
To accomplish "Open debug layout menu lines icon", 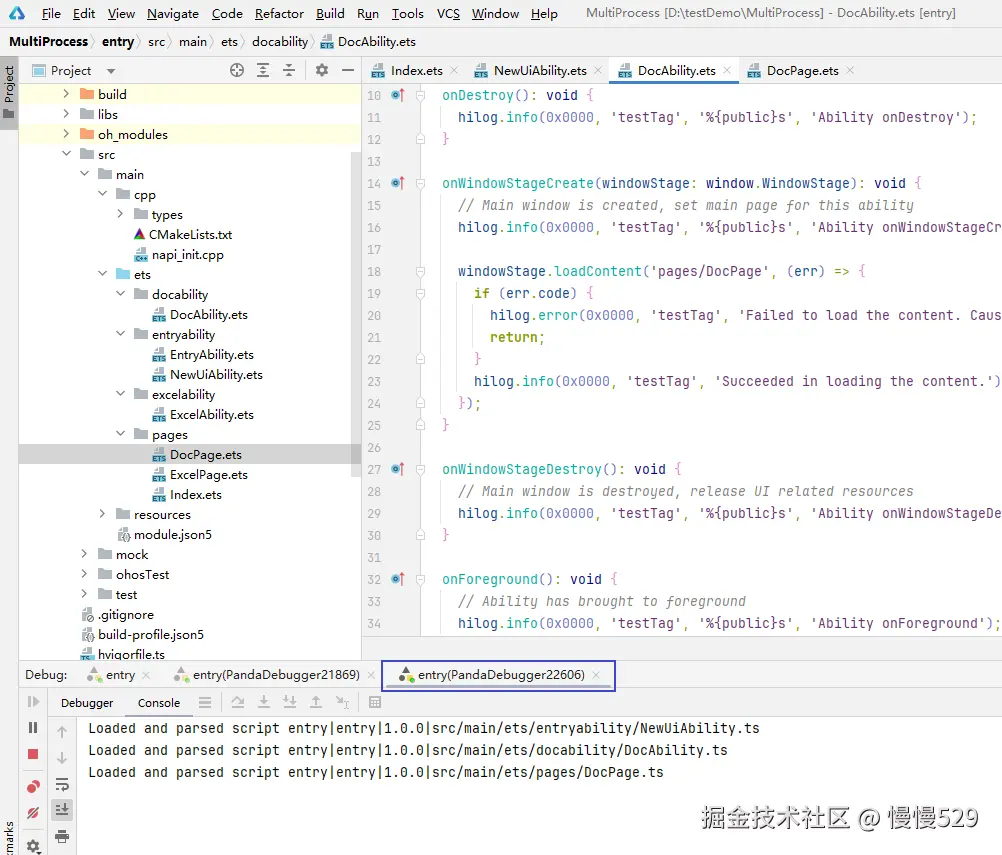I will 205,702.
